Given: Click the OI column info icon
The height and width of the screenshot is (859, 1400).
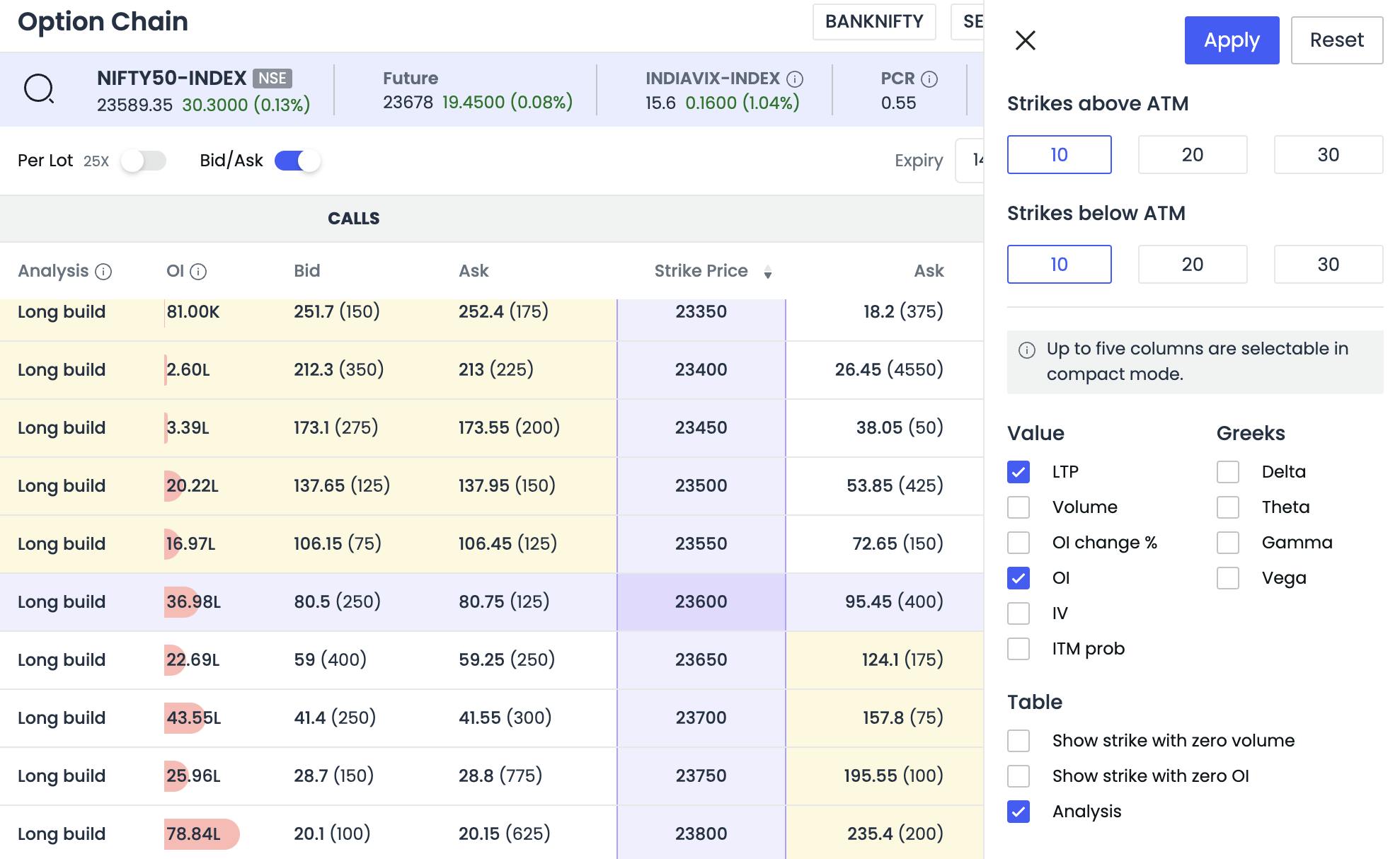Looking at the screenshot, I should [x=198, y=272].
